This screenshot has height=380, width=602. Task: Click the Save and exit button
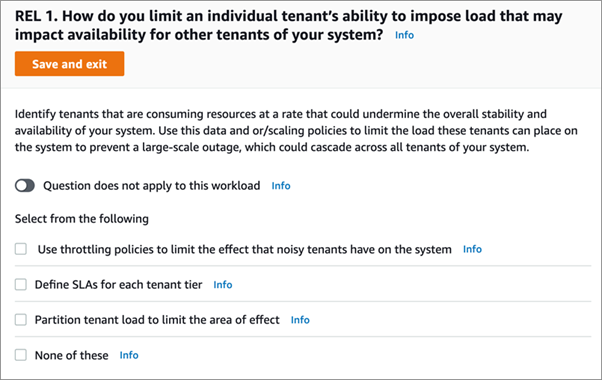69,64
